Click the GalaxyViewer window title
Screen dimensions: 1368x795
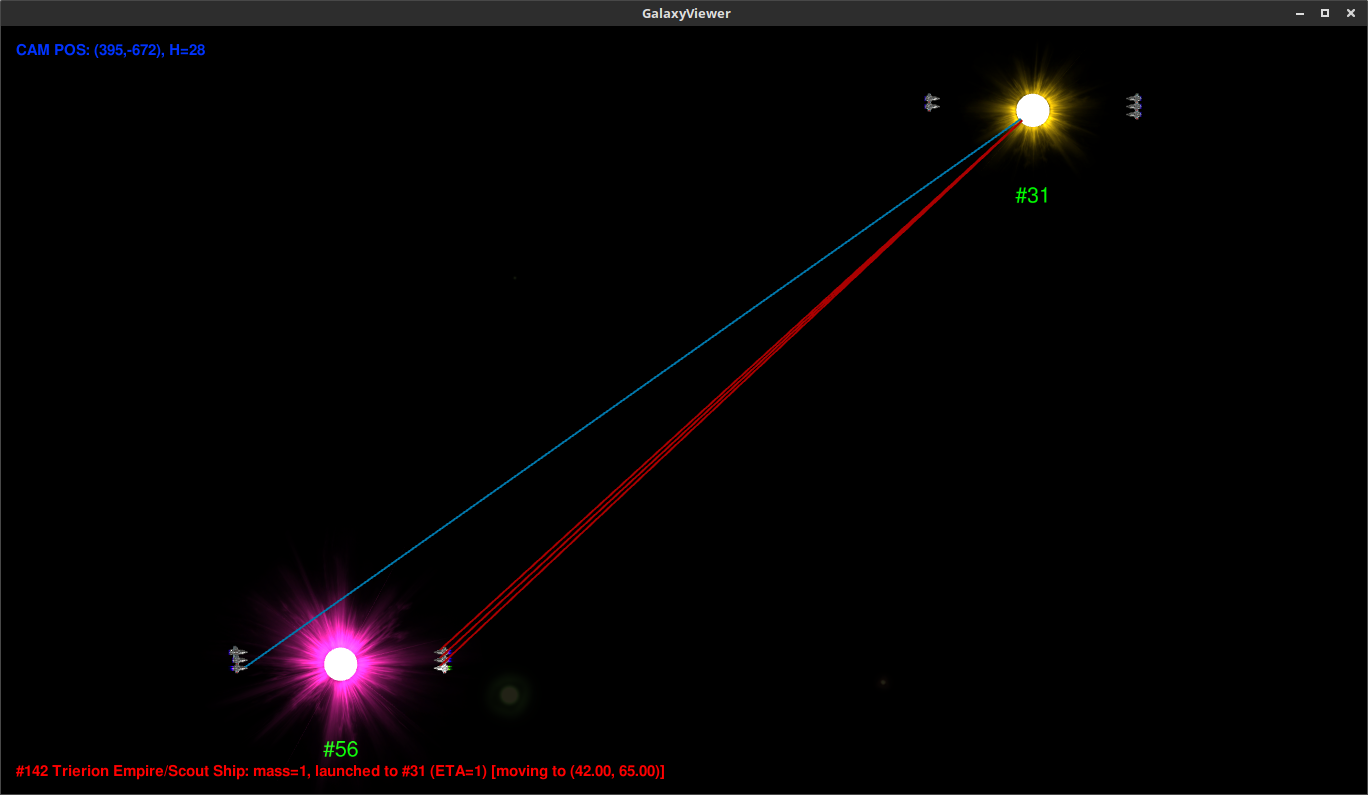(x=686, y=13)
